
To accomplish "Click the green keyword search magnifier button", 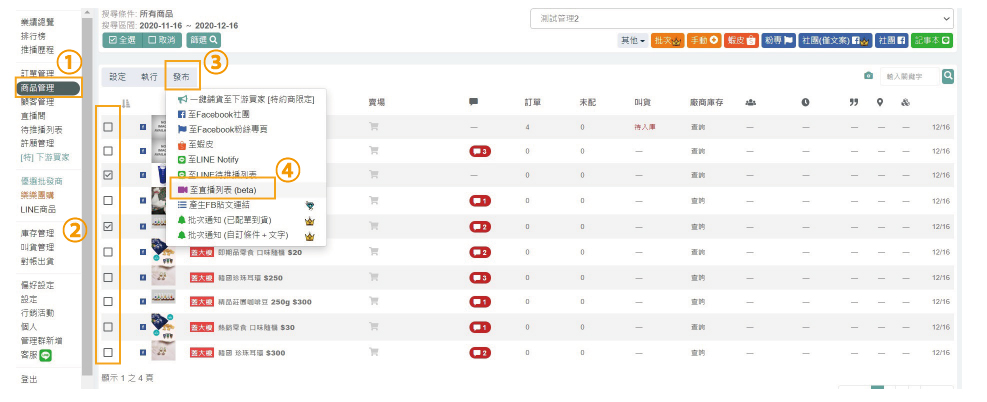I will click(x=947, y=76).
